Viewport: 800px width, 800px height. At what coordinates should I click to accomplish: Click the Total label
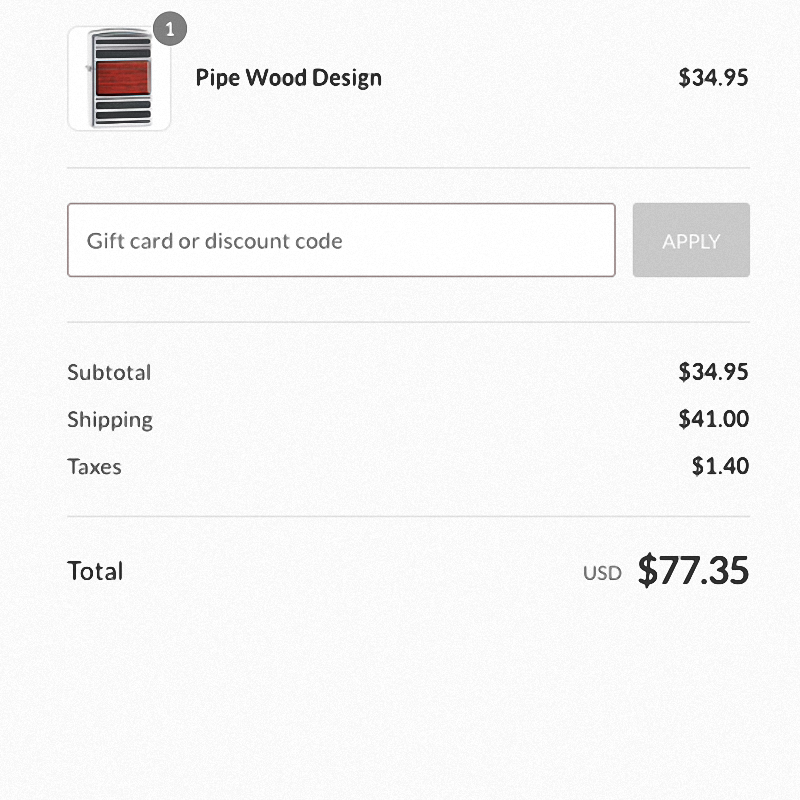point(95,570)
